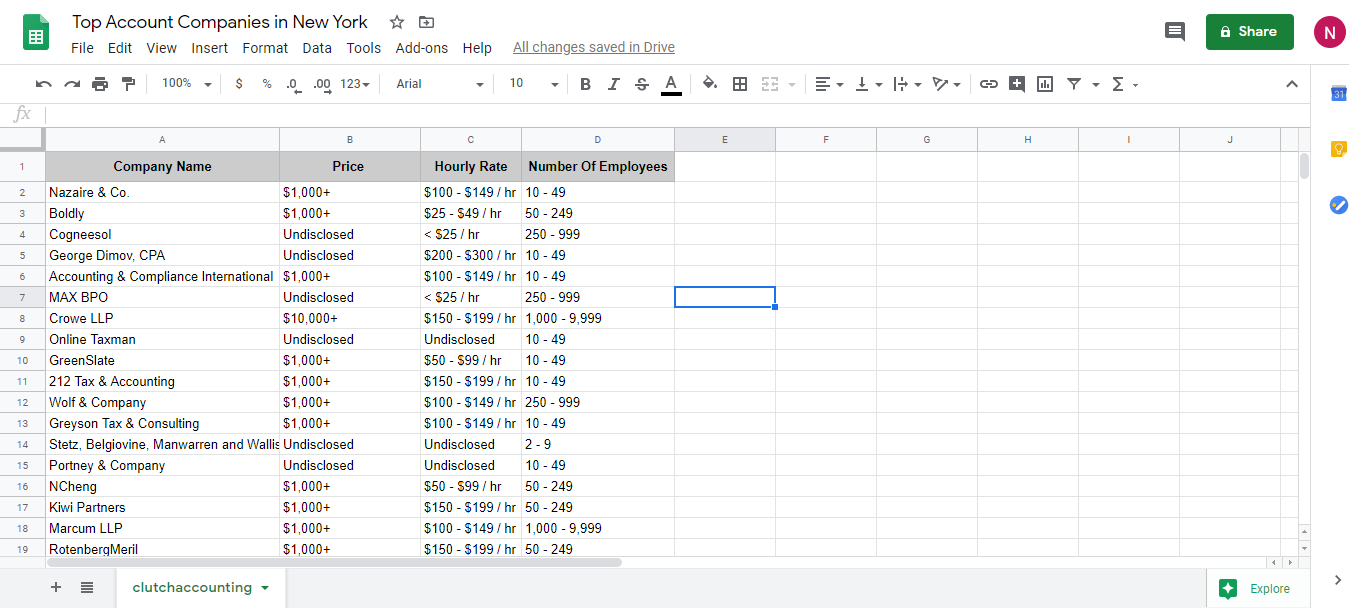Open the clutchaccounting tab dropdown arrow
The width and height of the screenshot is (1349, 608).
click(x=265, y=588)
